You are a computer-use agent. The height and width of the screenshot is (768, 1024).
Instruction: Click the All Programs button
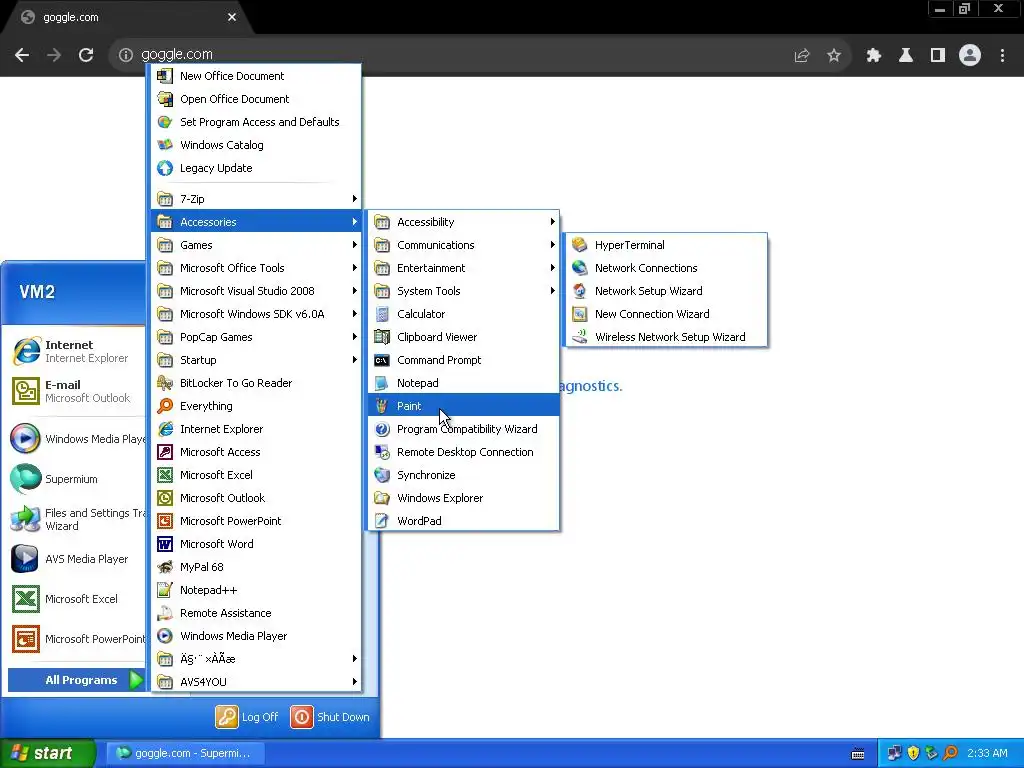76,680
